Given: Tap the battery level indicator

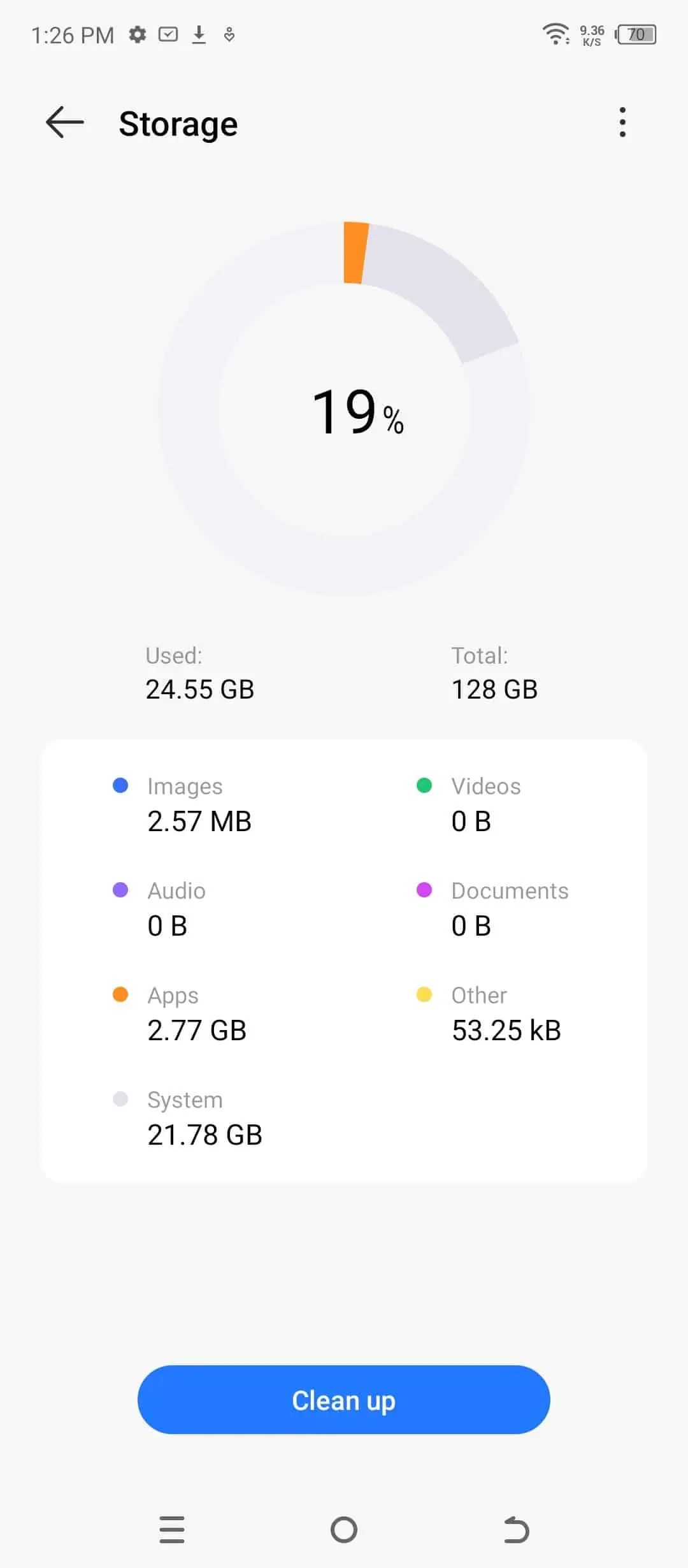Looking at the screenshot, I should pos(636,34).
